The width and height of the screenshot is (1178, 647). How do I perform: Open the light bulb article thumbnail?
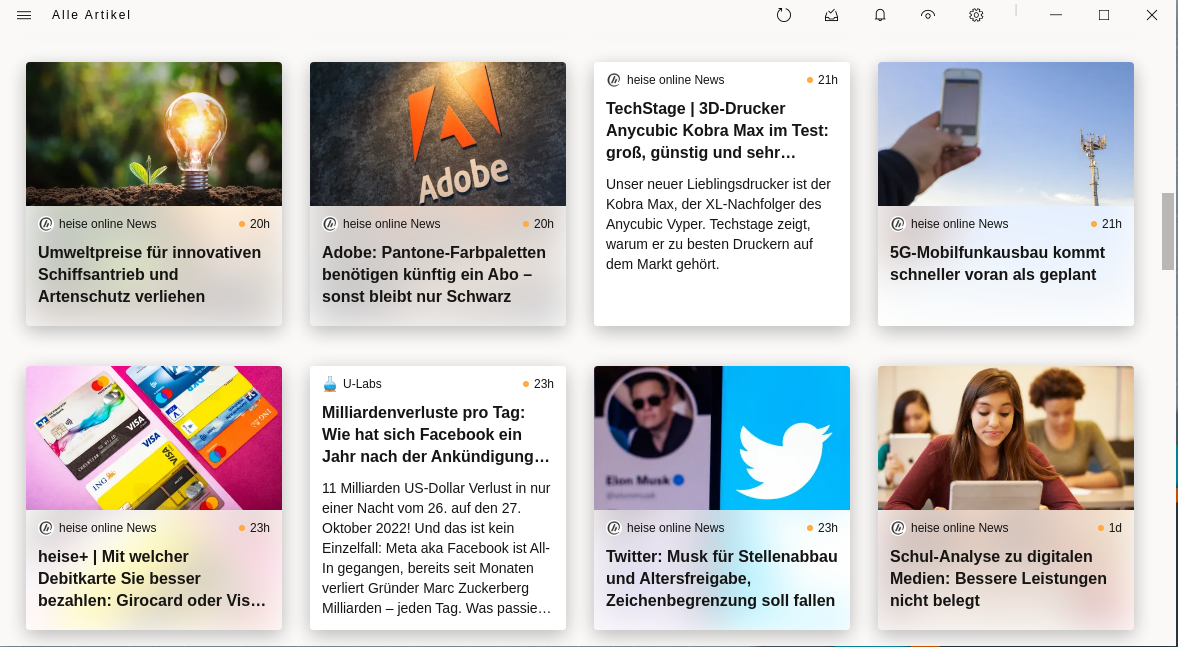point(154,134)
